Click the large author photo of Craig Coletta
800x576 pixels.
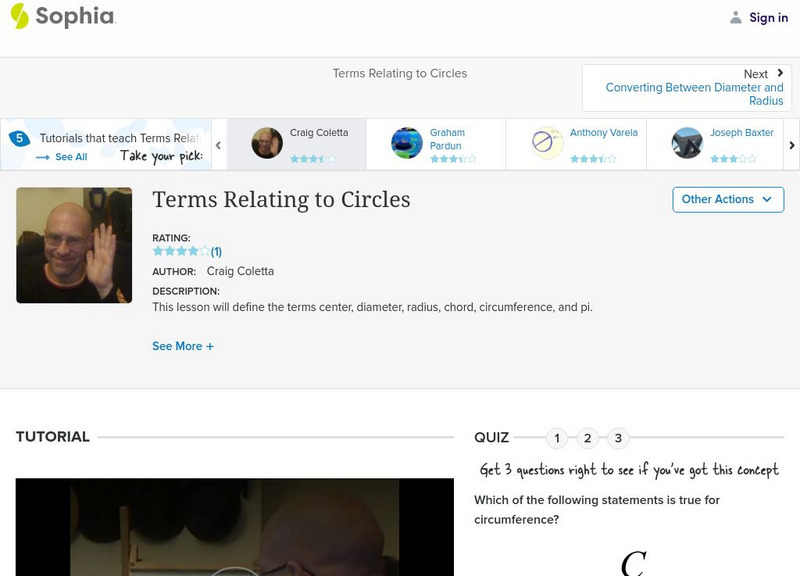tap(74, 245)
